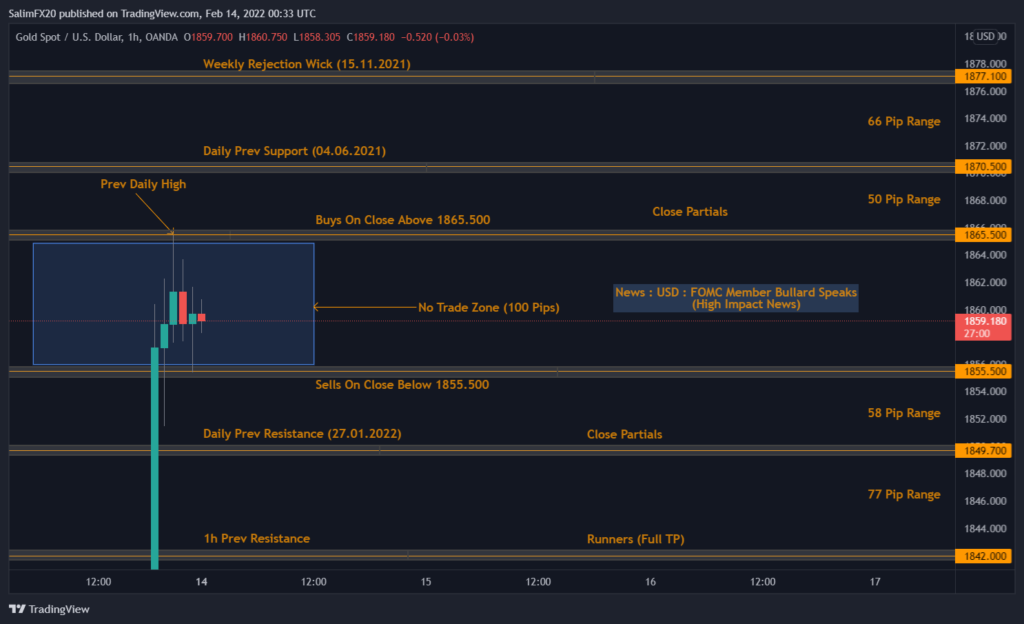Select the Weekly Rejection Wick (15.11.2021) annotation
The image size is (1024, 624).
306,63
